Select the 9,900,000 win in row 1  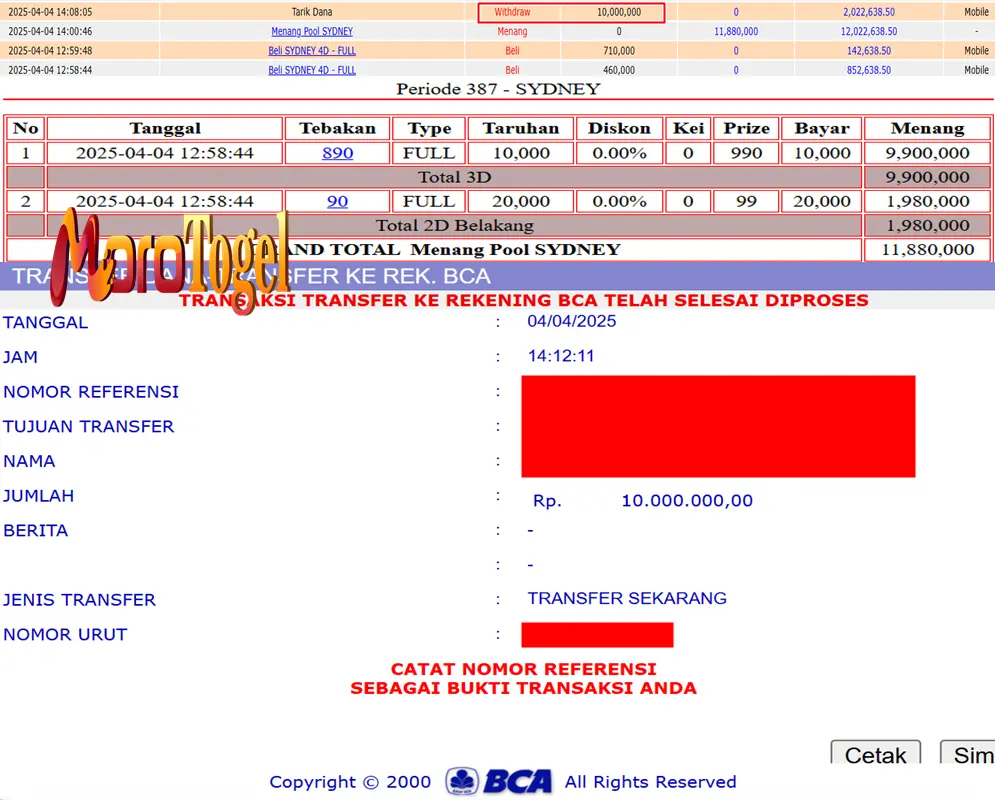(928, 153)
